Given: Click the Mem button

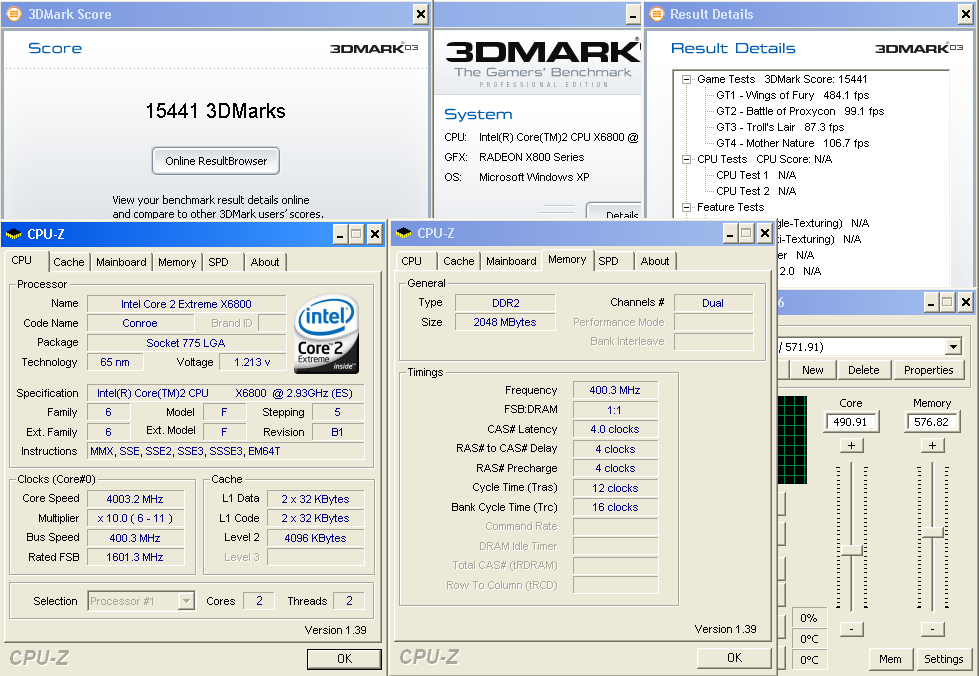Looking at the screenshot, I should tap(890, 659).
